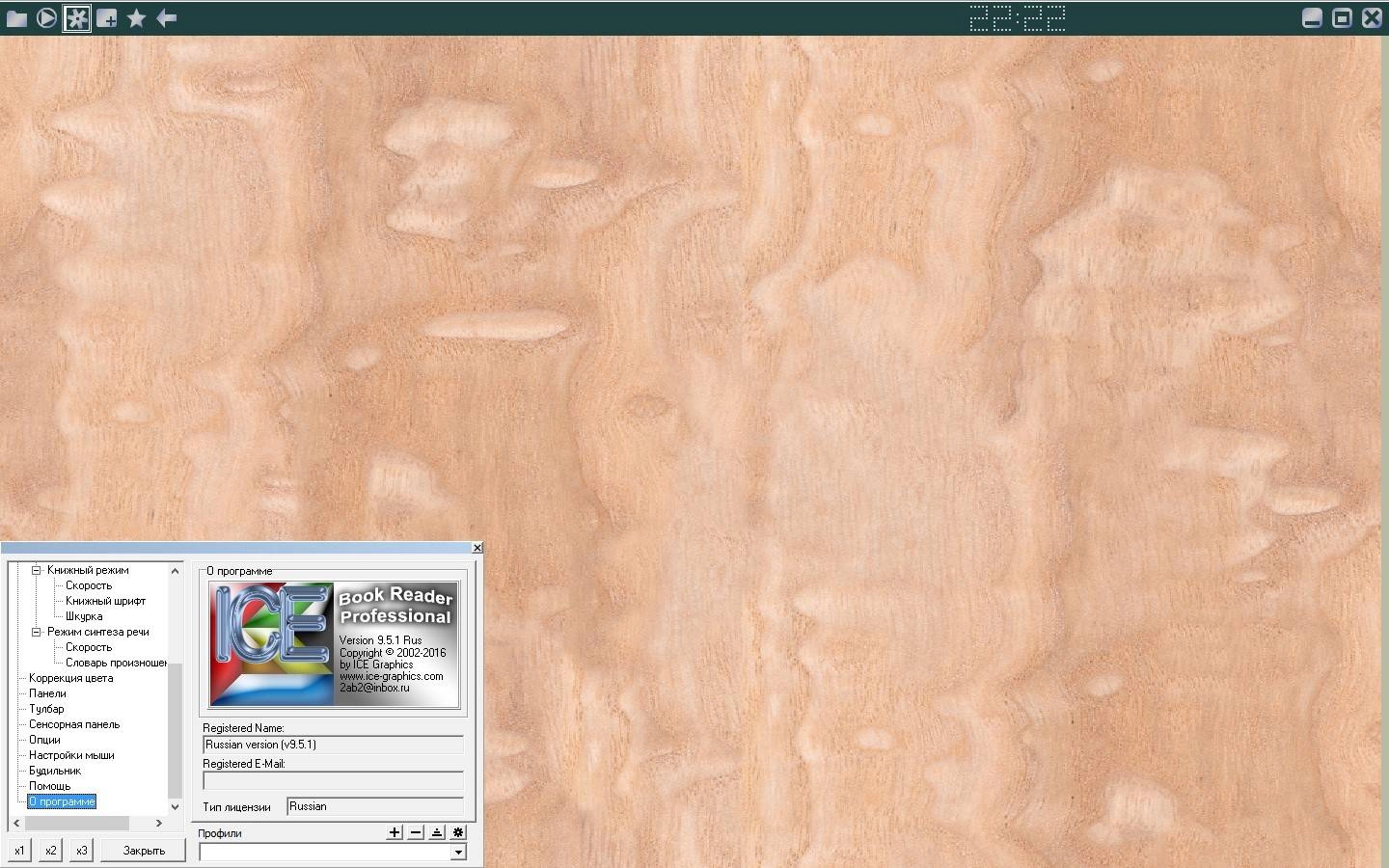Screen dimensions: 1389x868
Task: Collapse the Режим синтеза речи node
Action: point(36,632)
